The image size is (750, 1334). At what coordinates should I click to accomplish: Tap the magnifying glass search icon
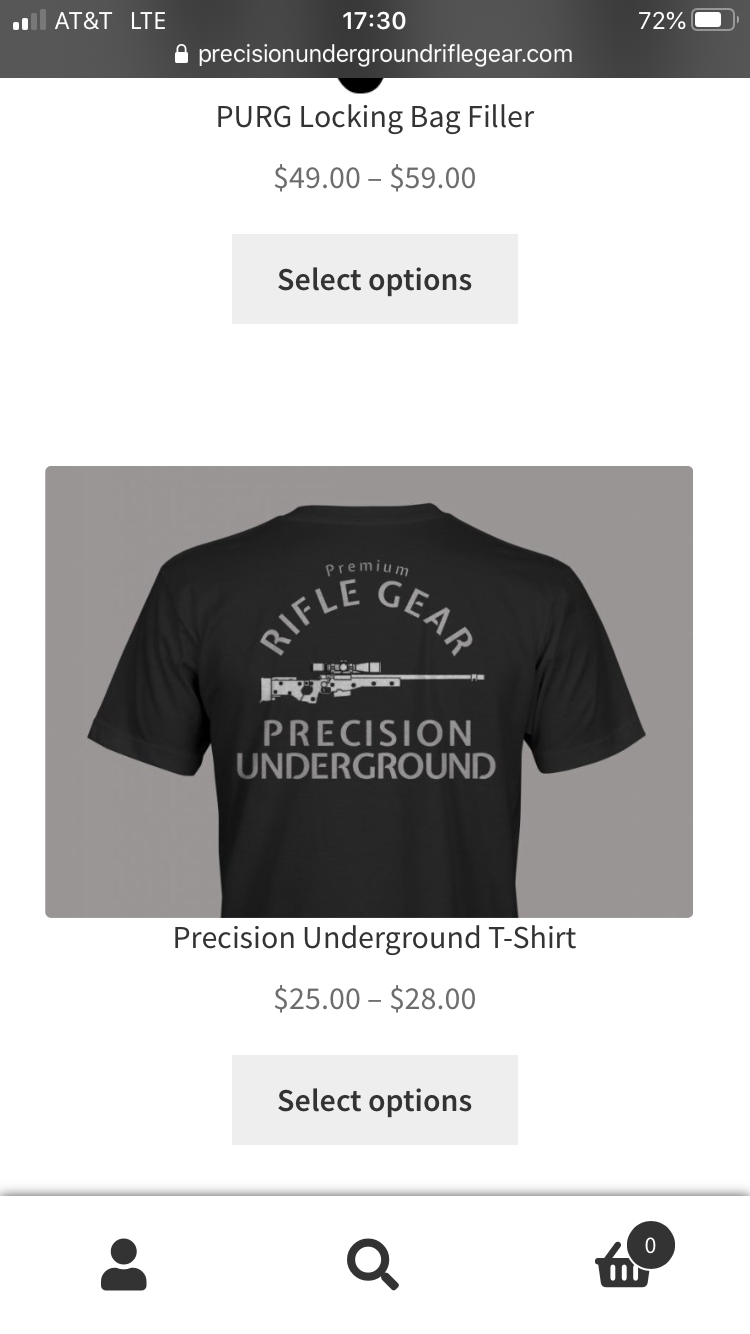coord(373,1265)
